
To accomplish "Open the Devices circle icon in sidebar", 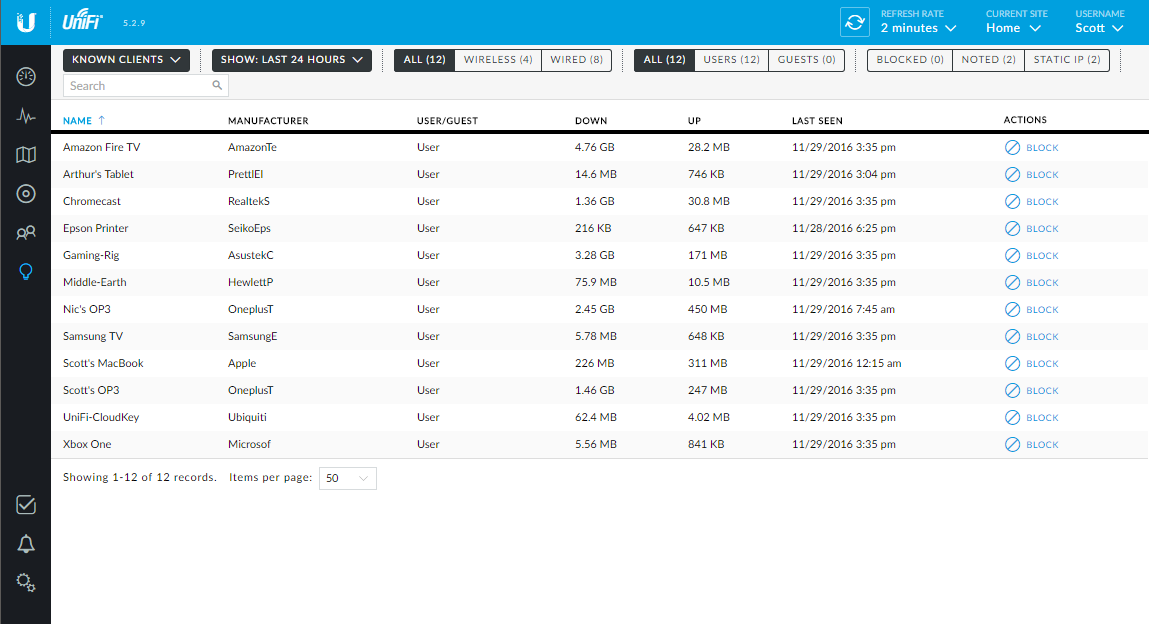I will [26, 193].
